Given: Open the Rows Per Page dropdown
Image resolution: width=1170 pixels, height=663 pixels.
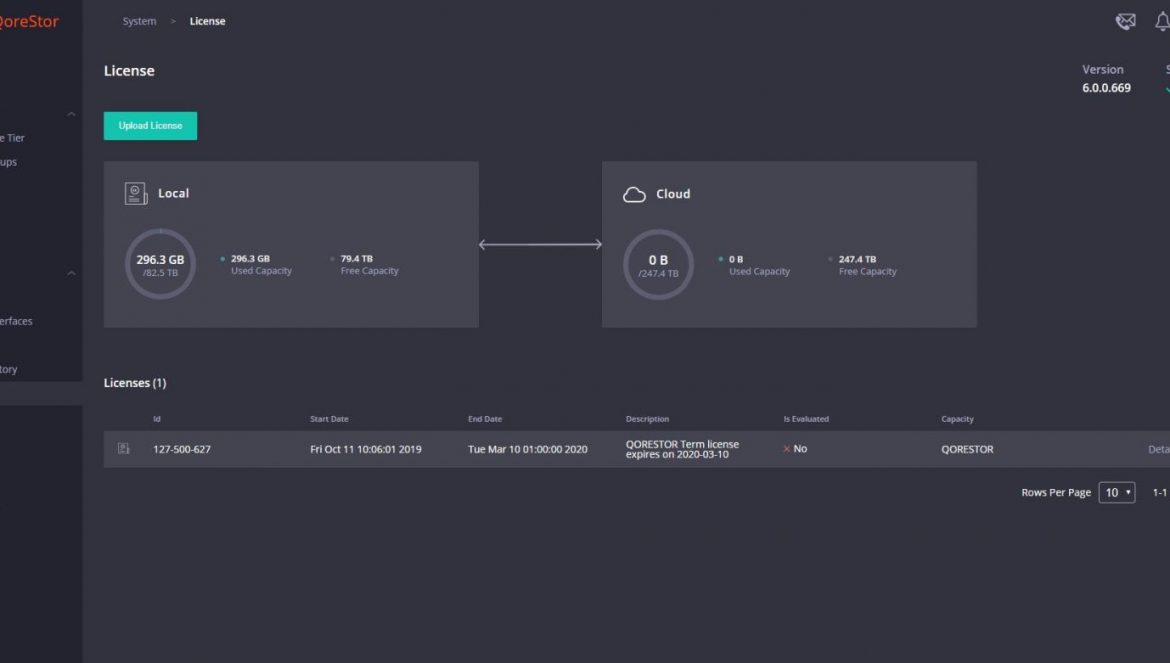Looking at the screenshot, I should click(1116, 492).
